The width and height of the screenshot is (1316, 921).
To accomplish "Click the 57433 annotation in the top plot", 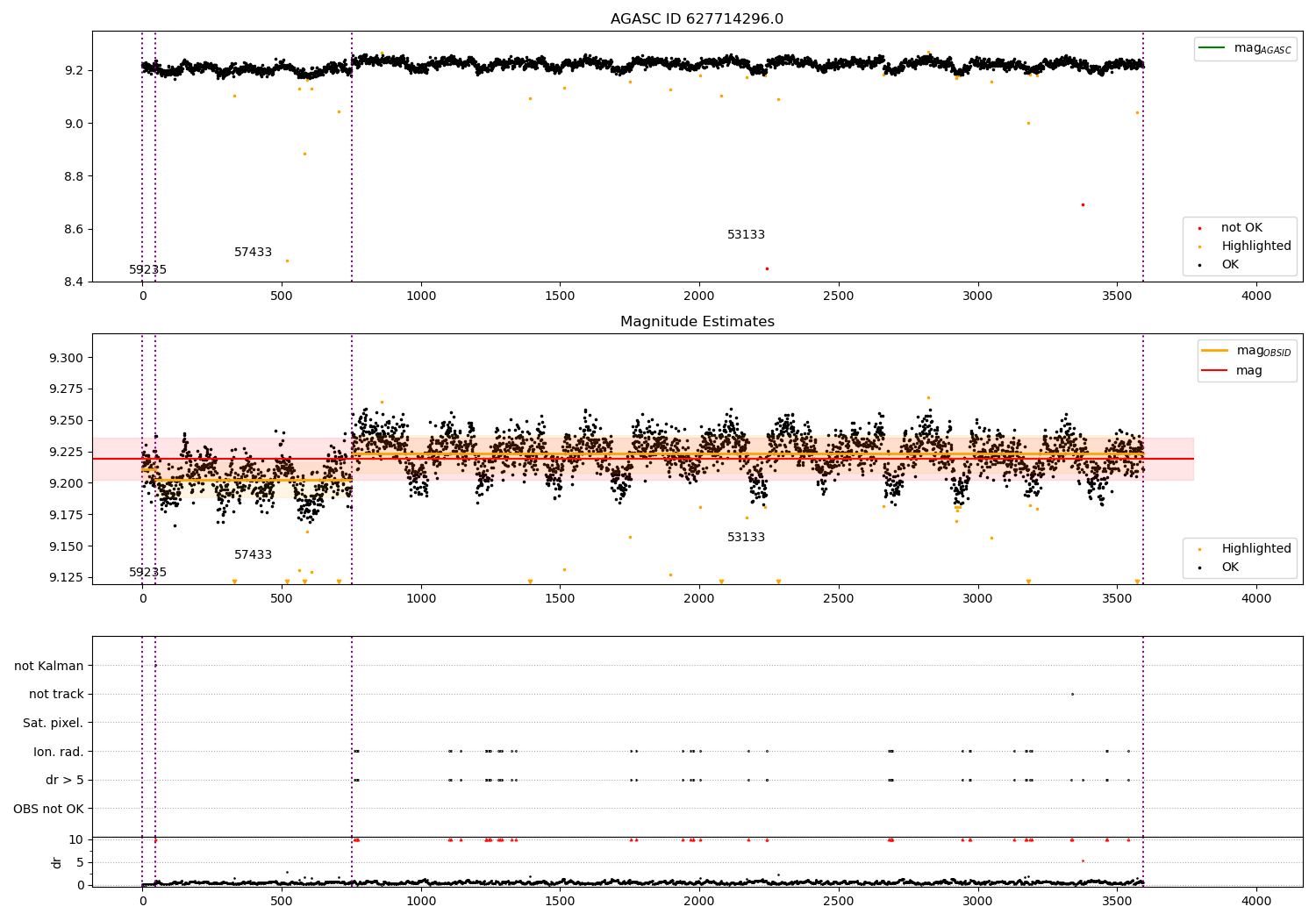I will (x=253, y=253).
